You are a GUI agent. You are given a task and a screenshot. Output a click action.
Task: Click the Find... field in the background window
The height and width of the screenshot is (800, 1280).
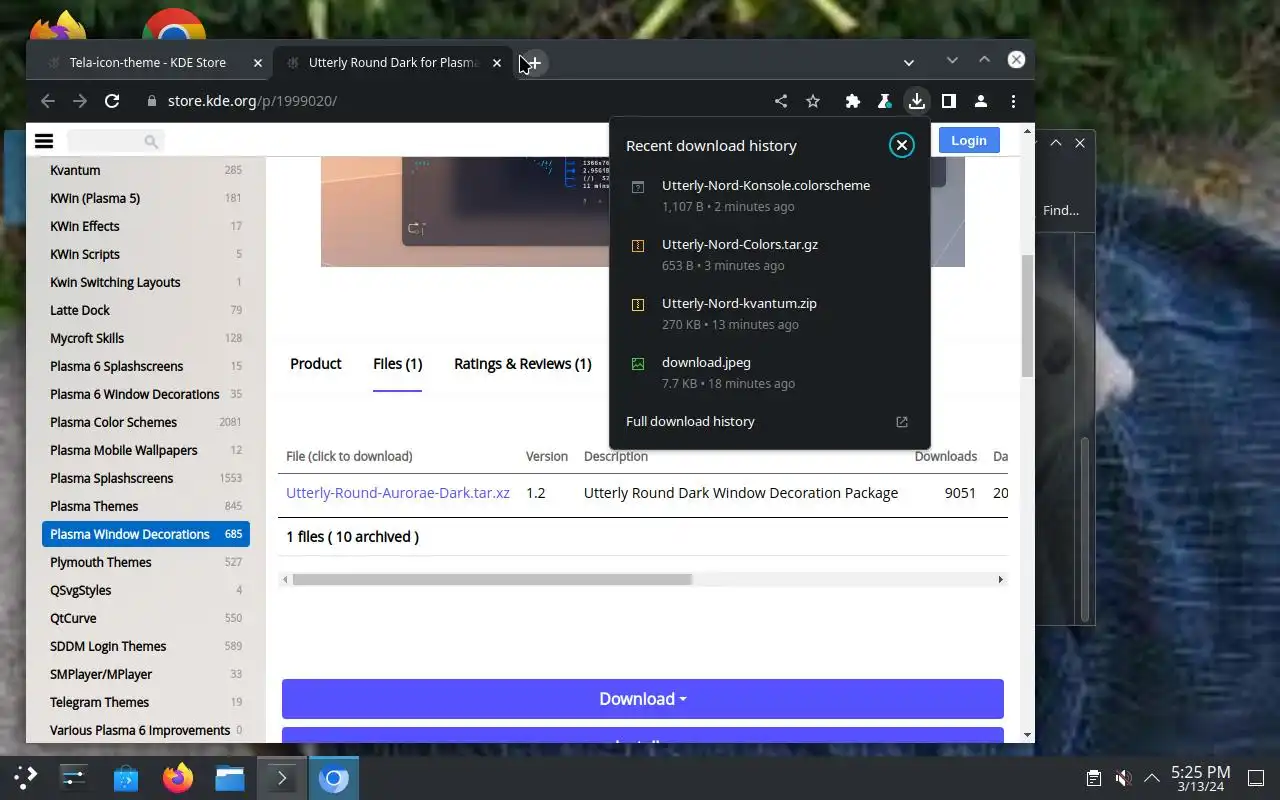pos(1061,210)
